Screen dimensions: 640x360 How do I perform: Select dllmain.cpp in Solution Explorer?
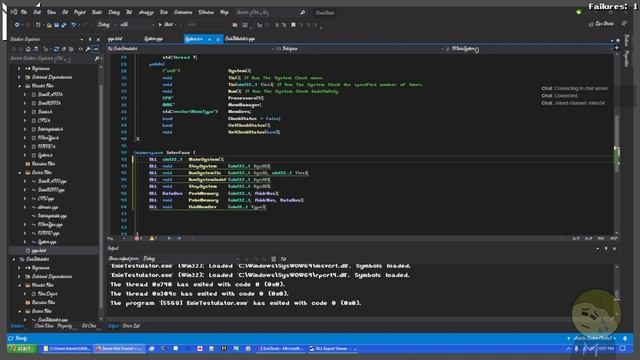point(48,207)
